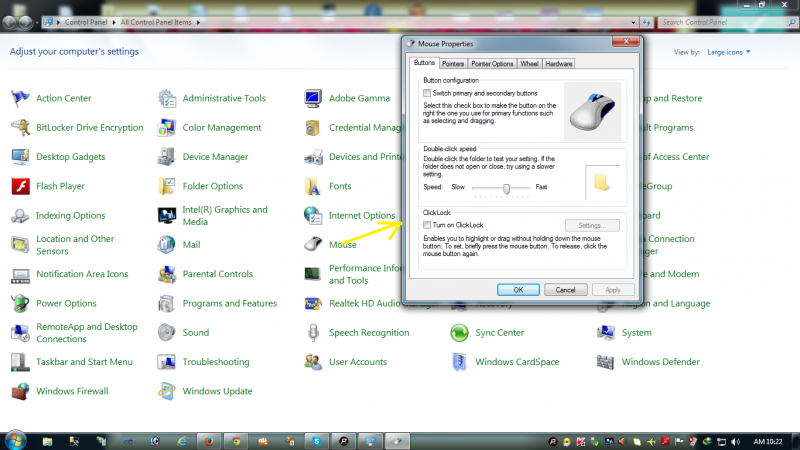This screenshot has width=800, height=450.
Task: Enable Switch primary and secondary buttons
Action: click(x=427, y=92)
